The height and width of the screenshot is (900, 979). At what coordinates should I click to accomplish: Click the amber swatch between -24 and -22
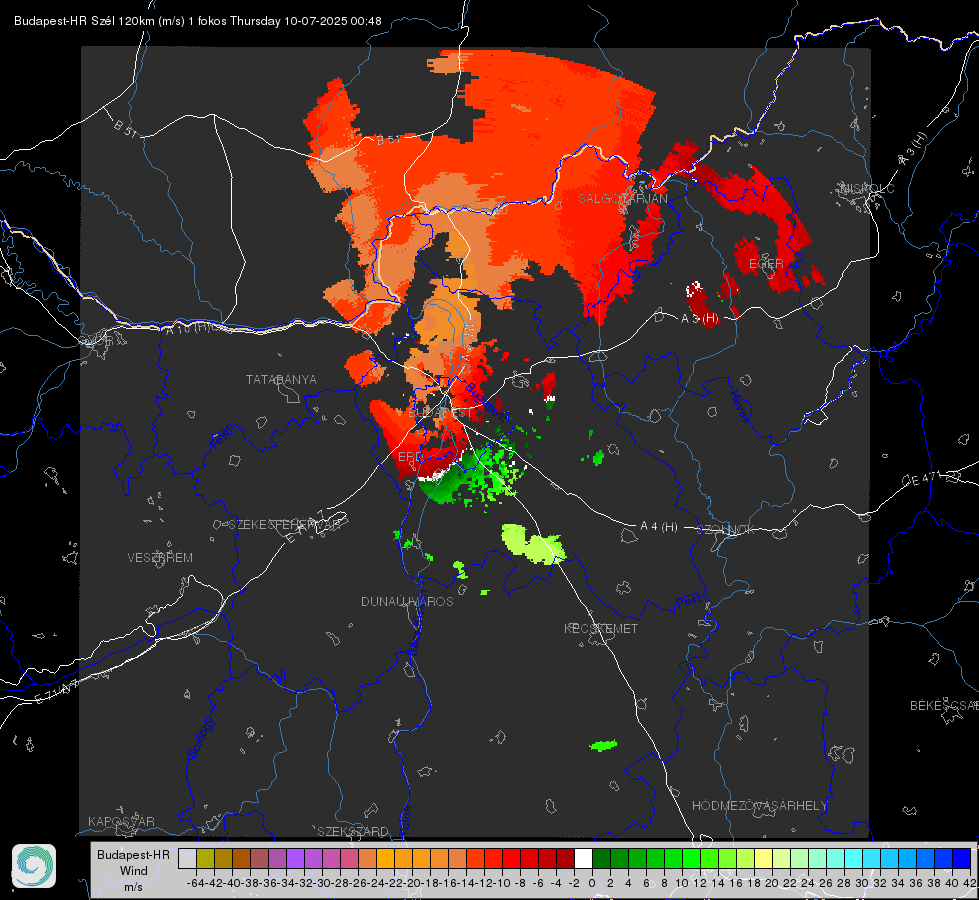385,858
